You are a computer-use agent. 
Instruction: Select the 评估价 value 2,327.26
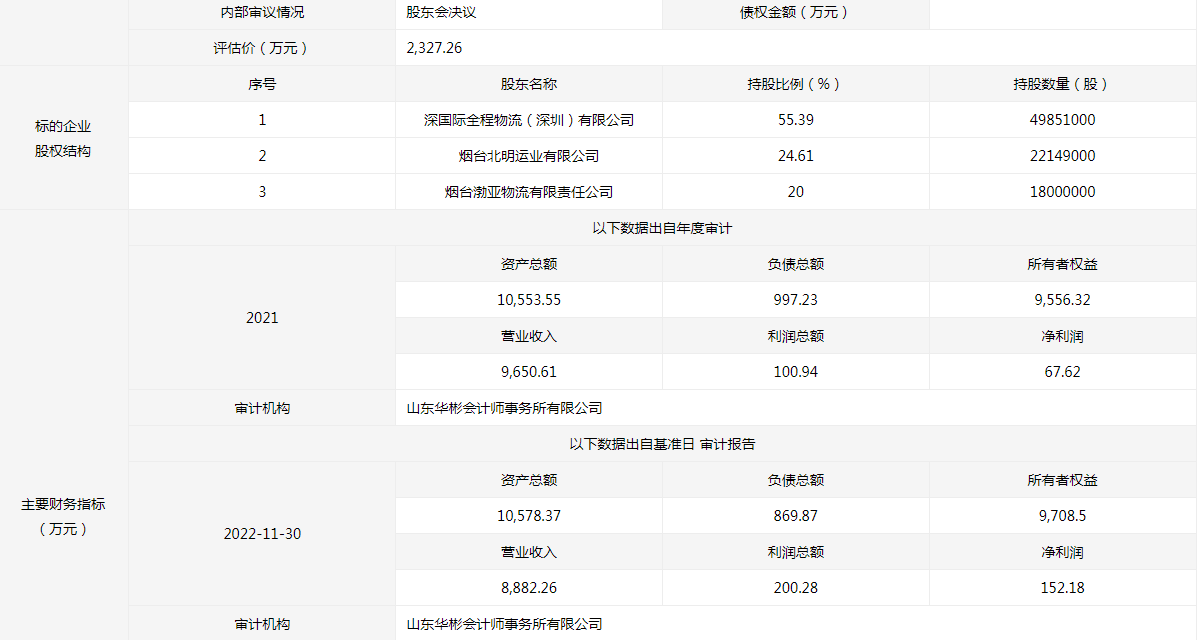click(434, 48)
